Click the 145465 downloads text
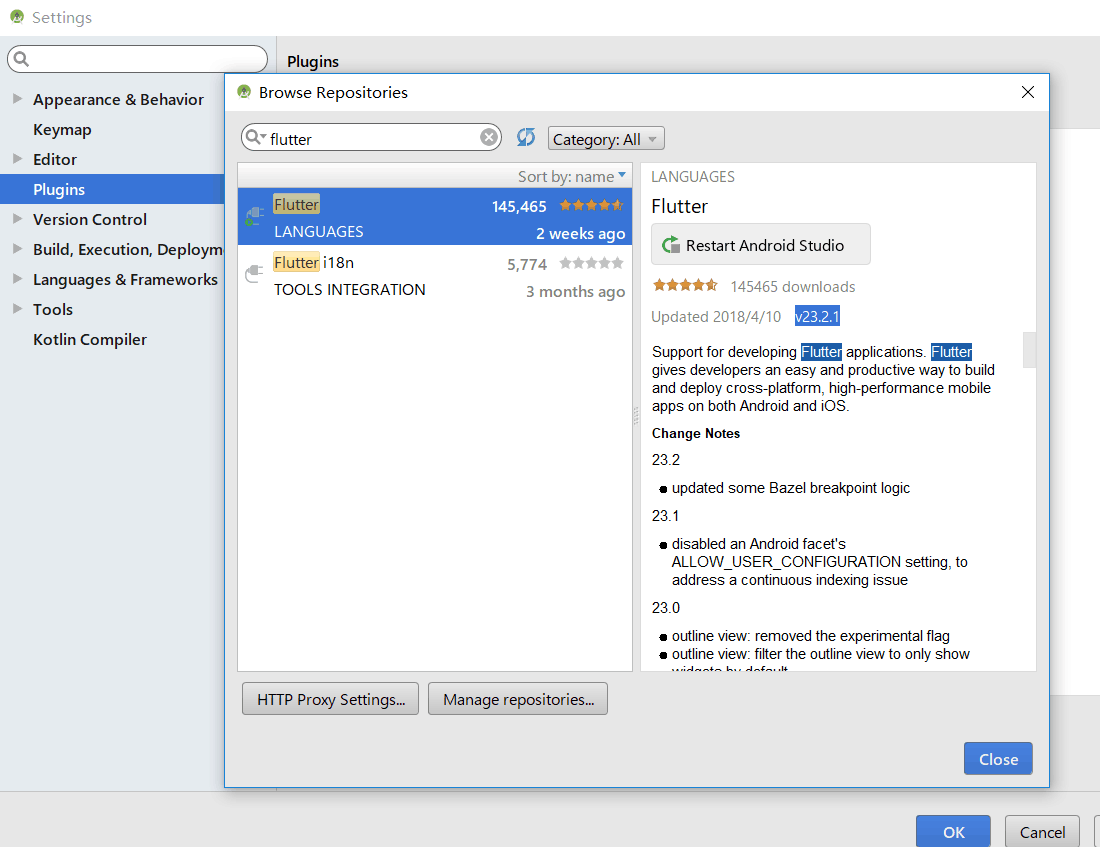Screen dimensions: 1100x847 793,286
